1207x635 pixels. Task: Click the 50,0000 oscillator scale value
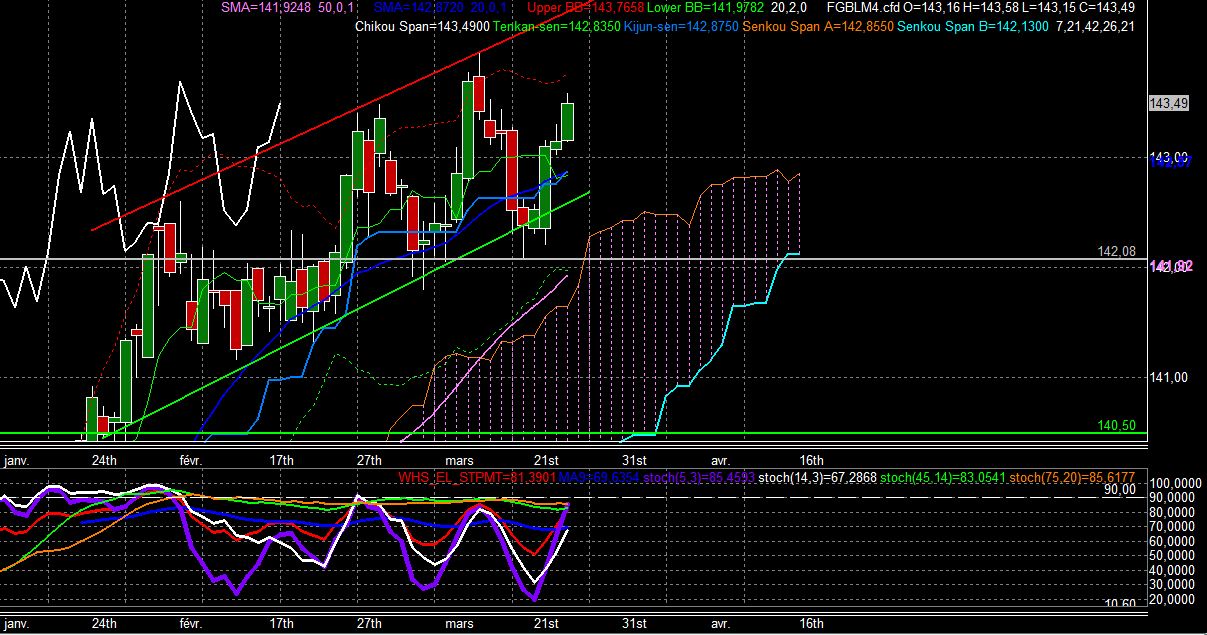point(1171,555)
